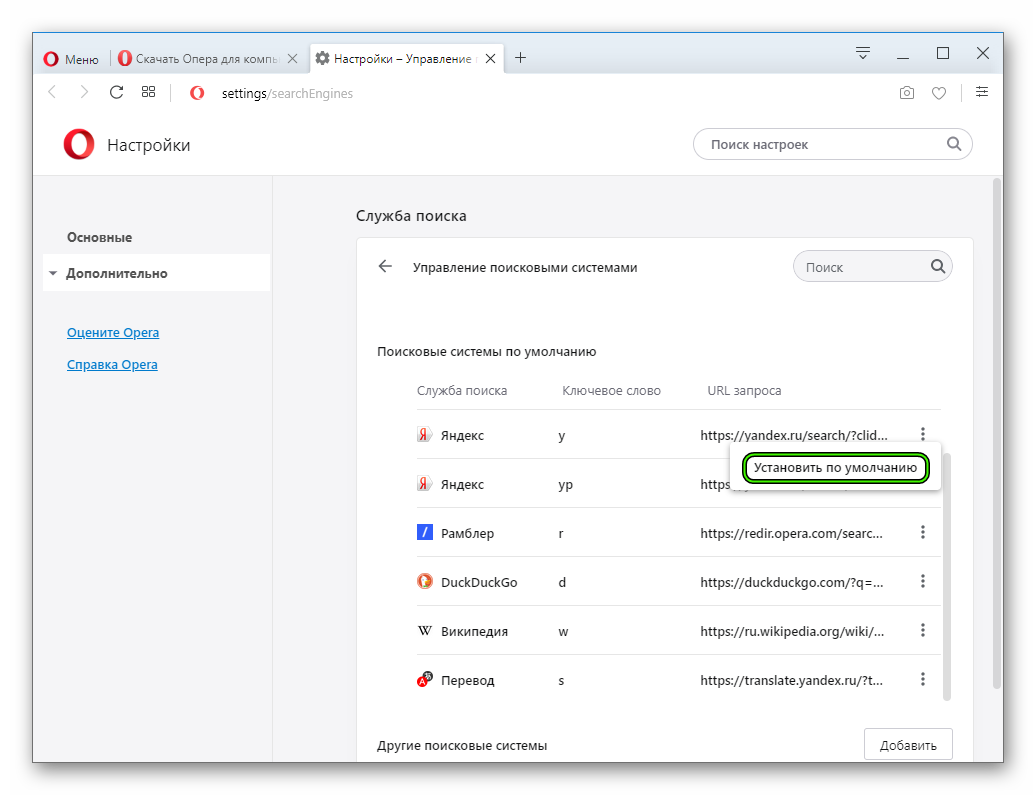Screen dimensions: 1036x795
Task: Click the Перевод name text
Action: [467, 680]
